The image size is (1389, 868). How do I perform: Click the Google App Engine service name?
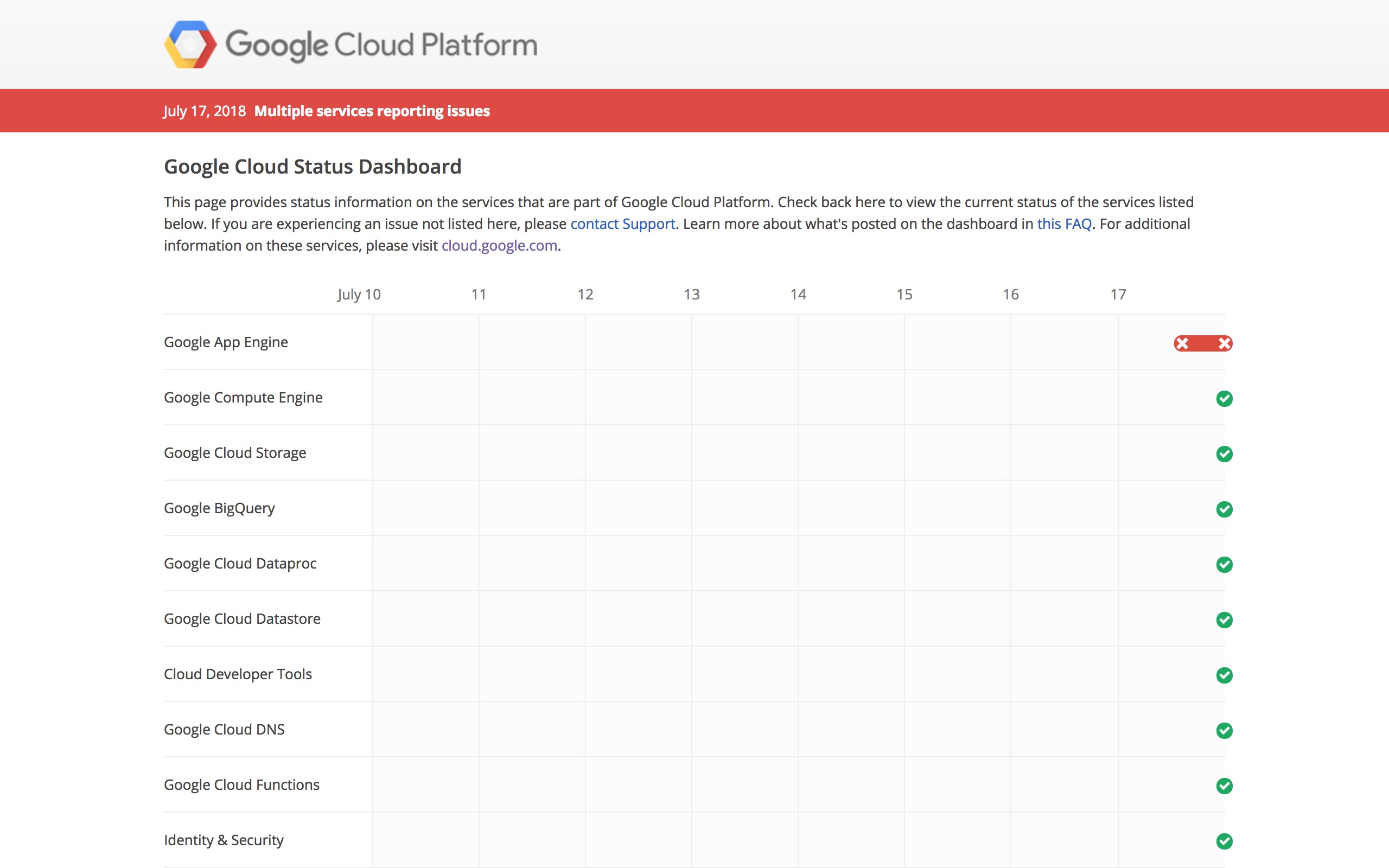[x=226, y=342]
